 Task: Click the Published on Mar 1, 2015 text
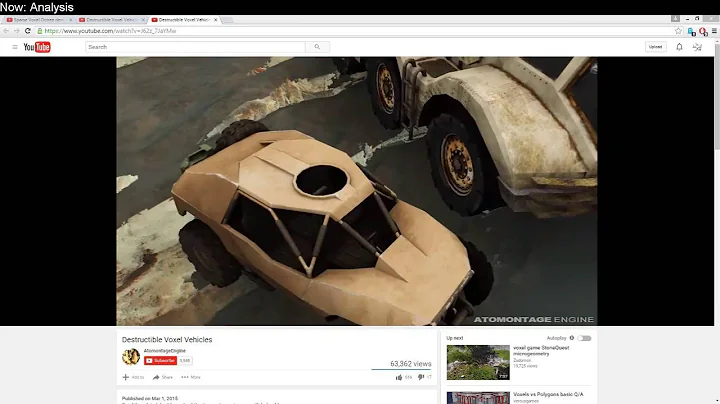tap(150, 398)
